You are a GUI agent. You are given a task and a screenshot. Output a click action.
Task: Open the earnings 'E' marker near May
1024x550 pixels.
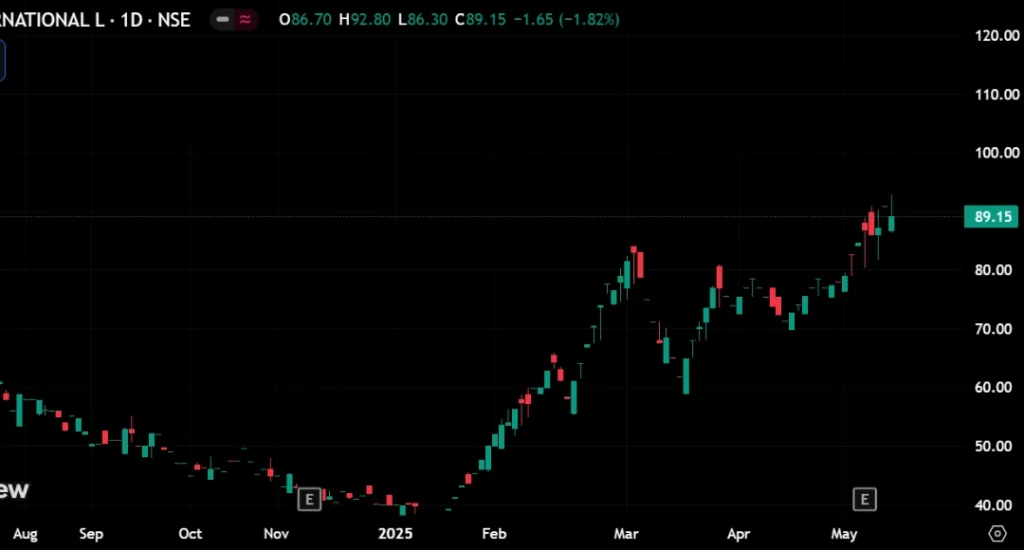865,500
